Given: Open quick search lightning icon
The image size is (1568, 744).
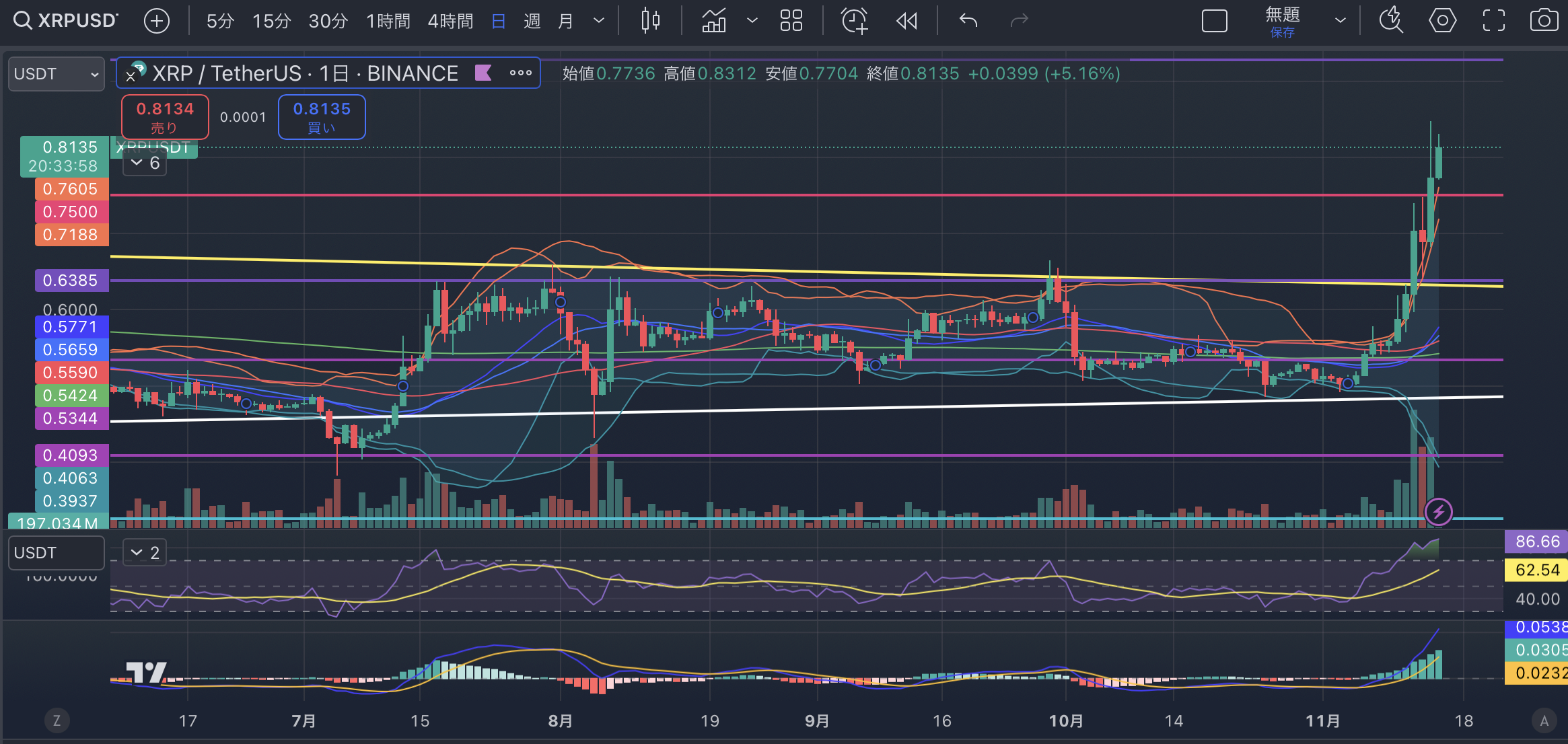Looking at the screenshot, I should coord(1391,21).
